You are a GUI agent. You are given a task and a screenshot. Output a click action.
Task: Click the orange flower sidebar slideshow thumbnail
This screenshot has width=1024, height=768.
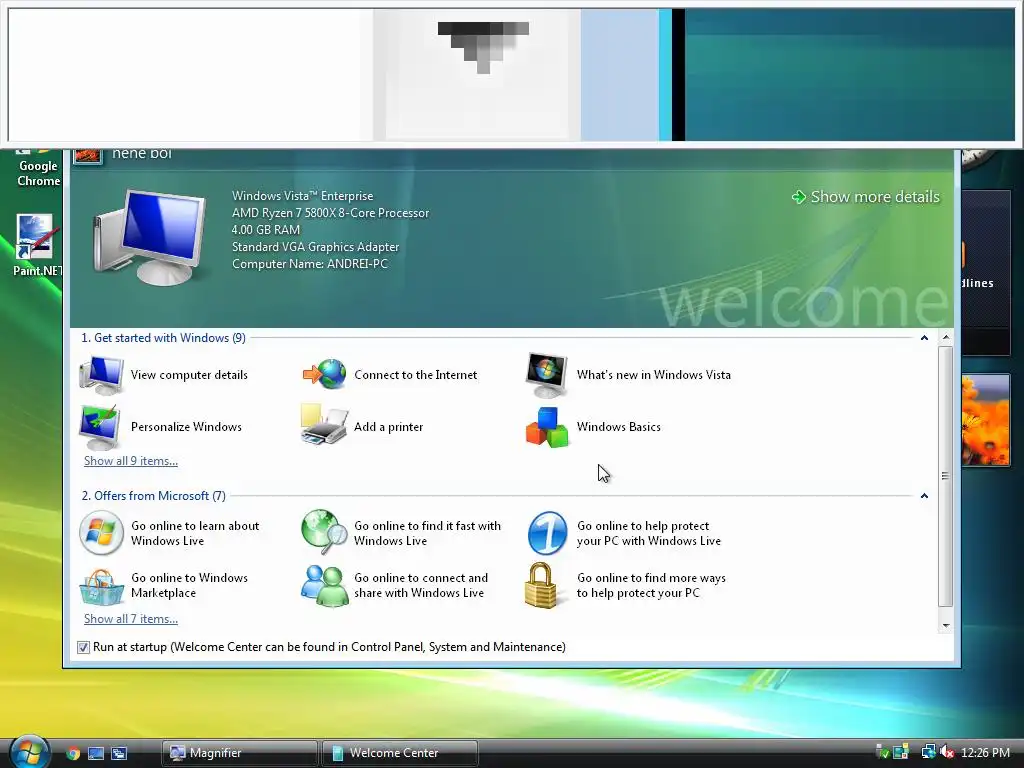click(985, 420)
